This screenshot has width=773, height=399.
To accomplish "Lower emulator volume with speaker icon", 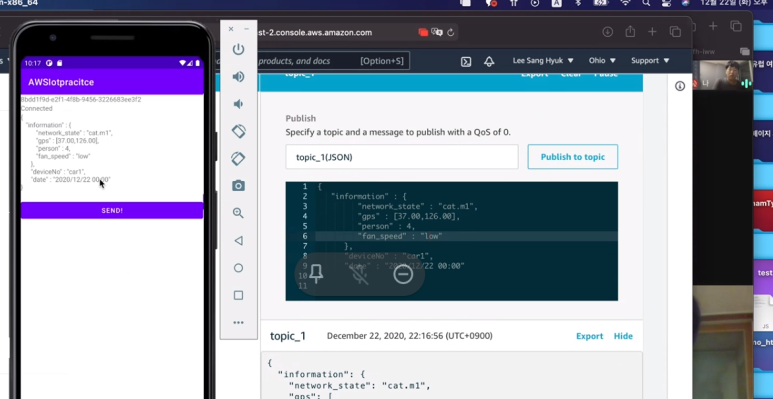I will point(238,104).
